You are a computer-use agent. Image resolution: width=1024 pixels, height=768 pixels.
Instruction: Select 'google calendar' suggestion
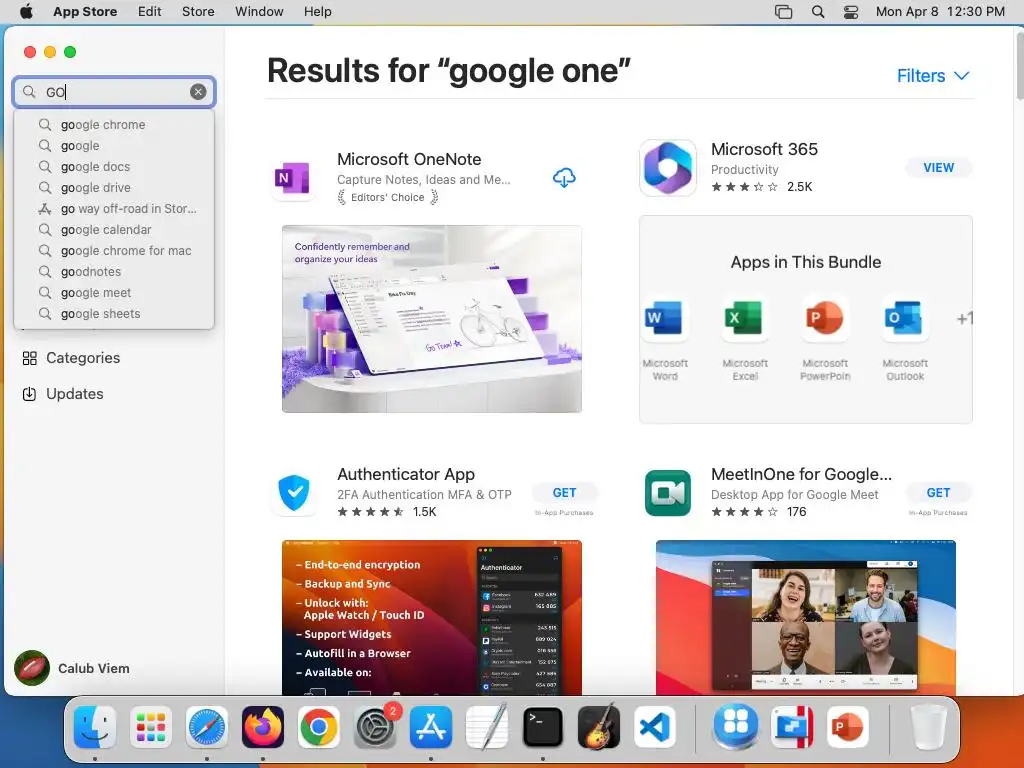pyautogui.click(x=114, y=229)
